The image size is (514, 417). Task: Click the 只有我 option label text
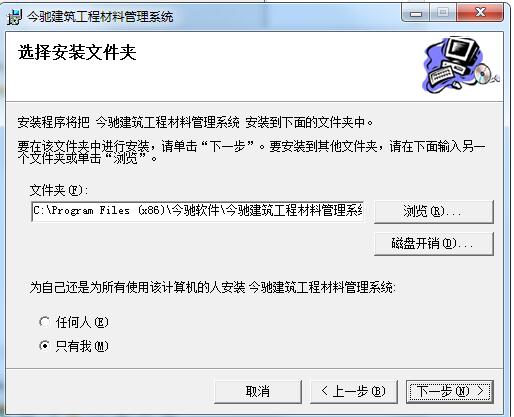click(82, 346)
